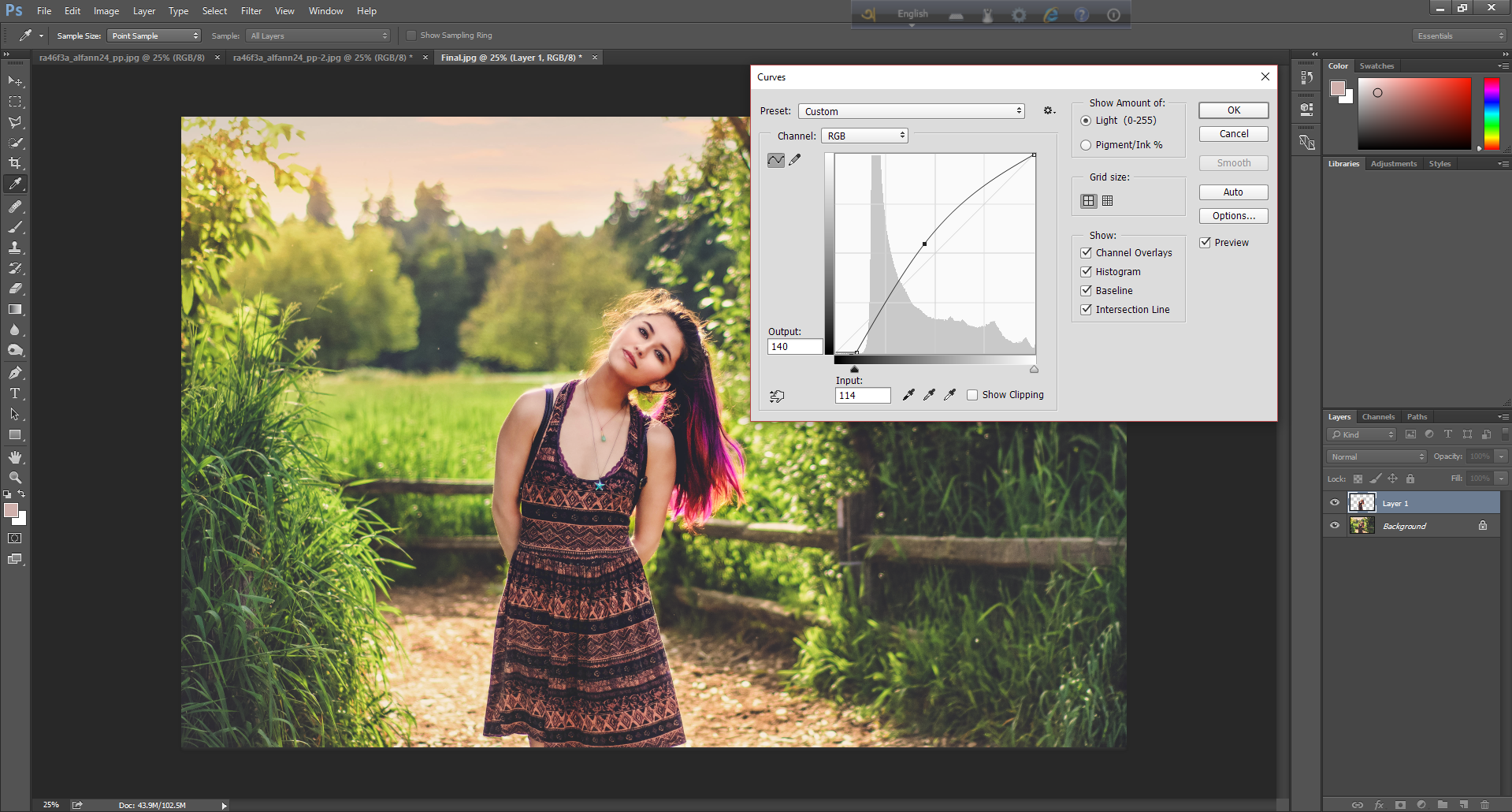Select the Path Selection tool

15,414
